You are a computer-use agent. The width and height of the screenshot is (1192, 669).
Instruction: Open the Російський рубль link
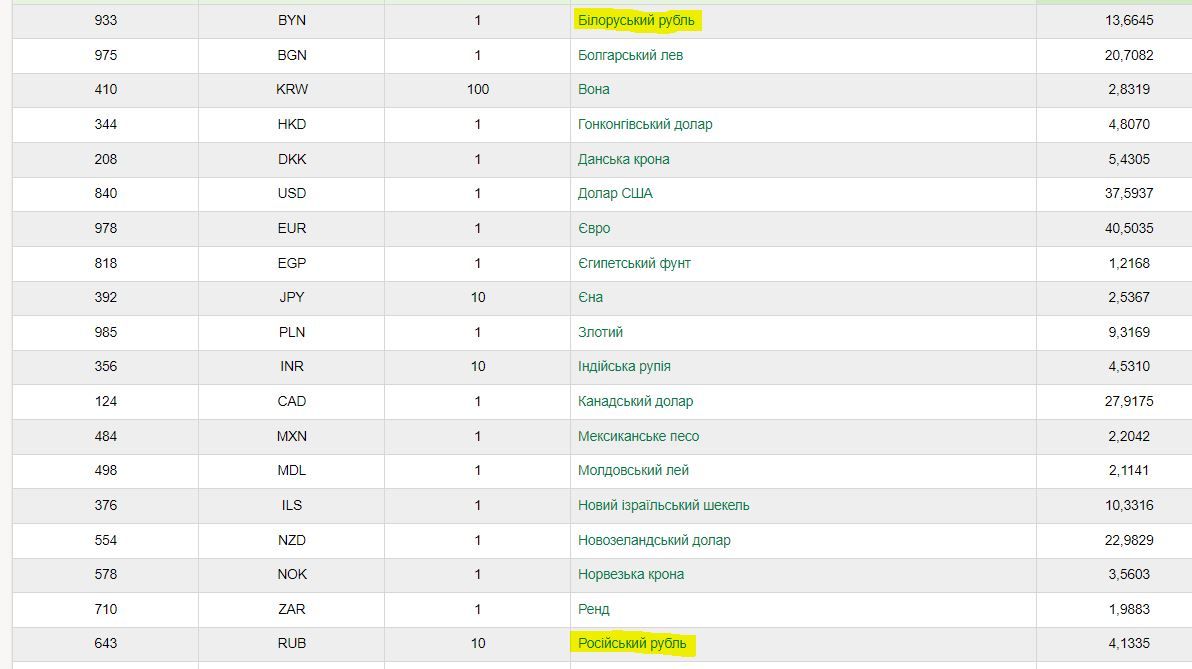632,643
